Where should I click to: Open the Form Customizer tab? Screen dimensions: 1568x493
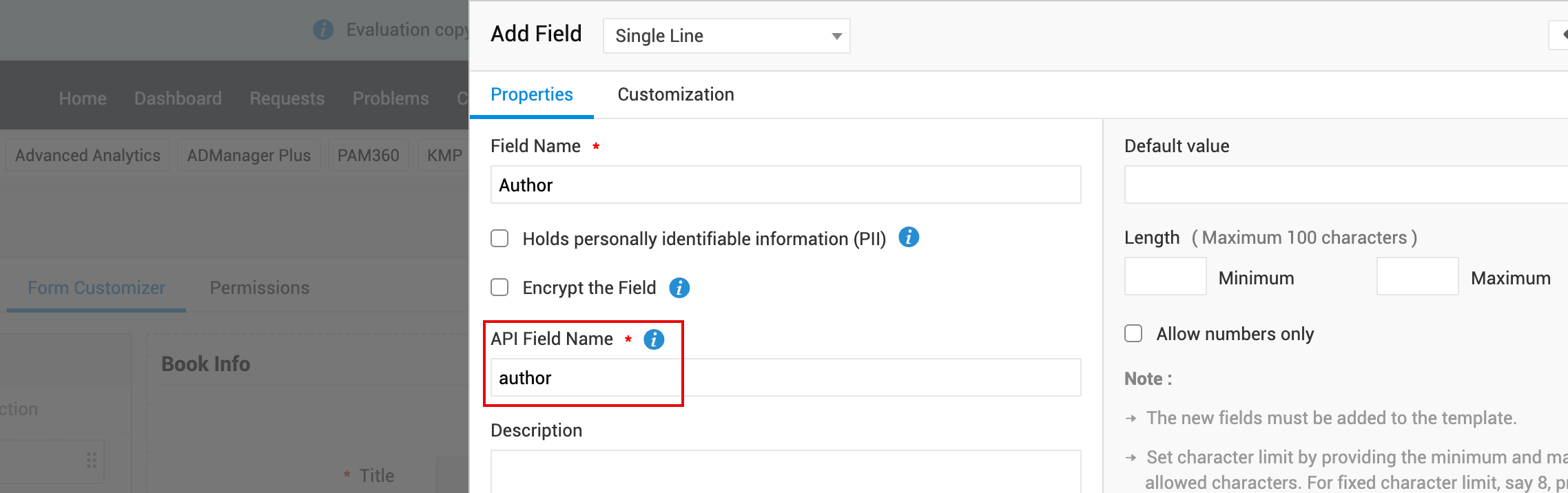(x=96, y=288)
